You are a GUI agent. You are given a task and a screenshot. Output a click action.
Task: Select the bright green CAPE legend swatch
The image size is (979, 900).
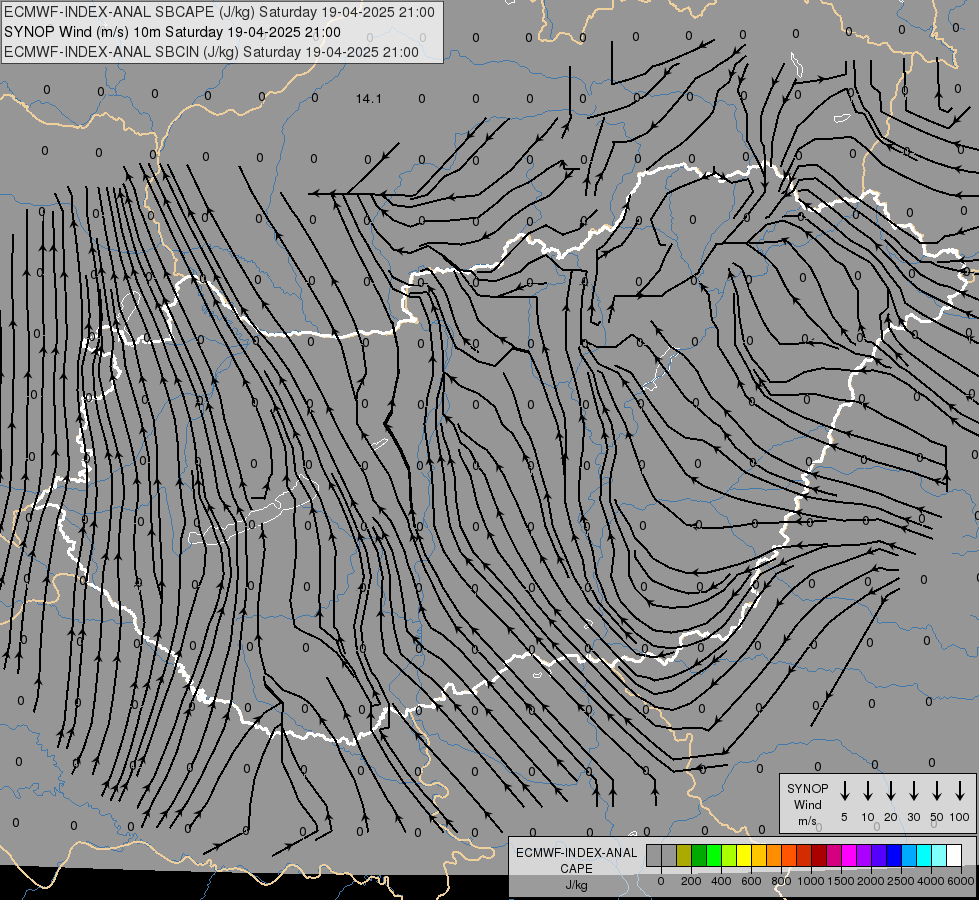pyautogui.click(x=714, y=855)
